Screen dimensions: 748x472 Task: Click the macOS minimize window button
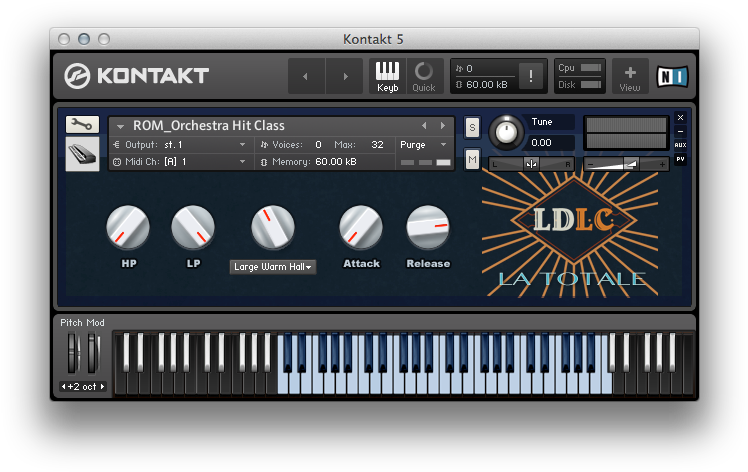[84, 39]
